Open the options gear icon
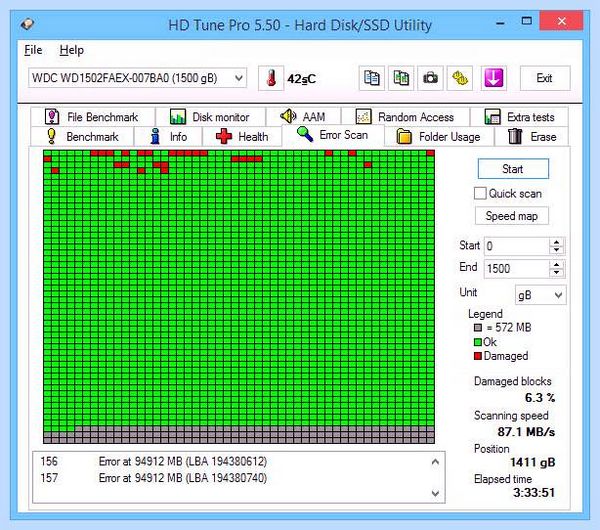 (460, 78)
